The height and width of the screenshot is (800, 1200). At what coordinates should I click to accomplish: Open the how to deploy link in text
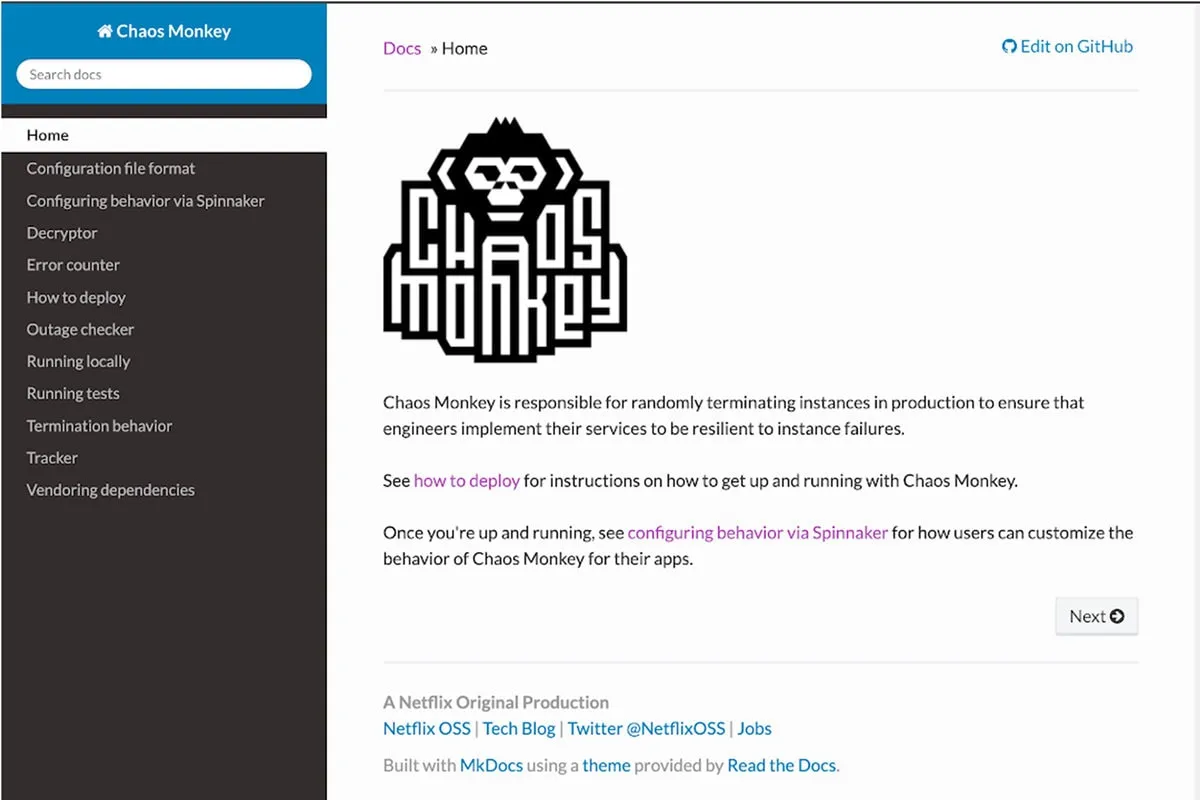tap(467, 480)
